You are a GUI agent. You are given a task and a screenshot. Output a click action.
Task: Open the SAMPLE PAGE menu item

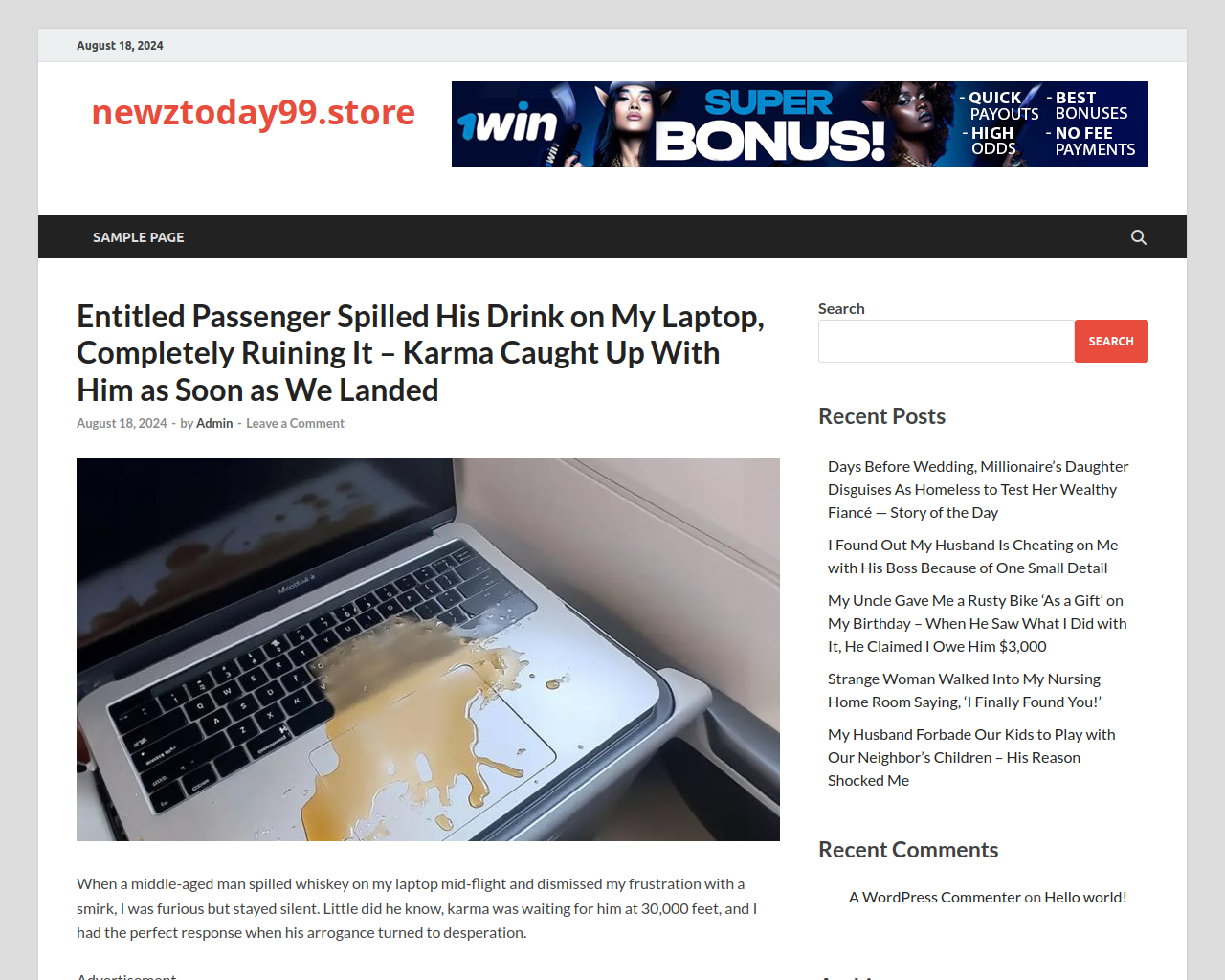click(x=139, y=237)
